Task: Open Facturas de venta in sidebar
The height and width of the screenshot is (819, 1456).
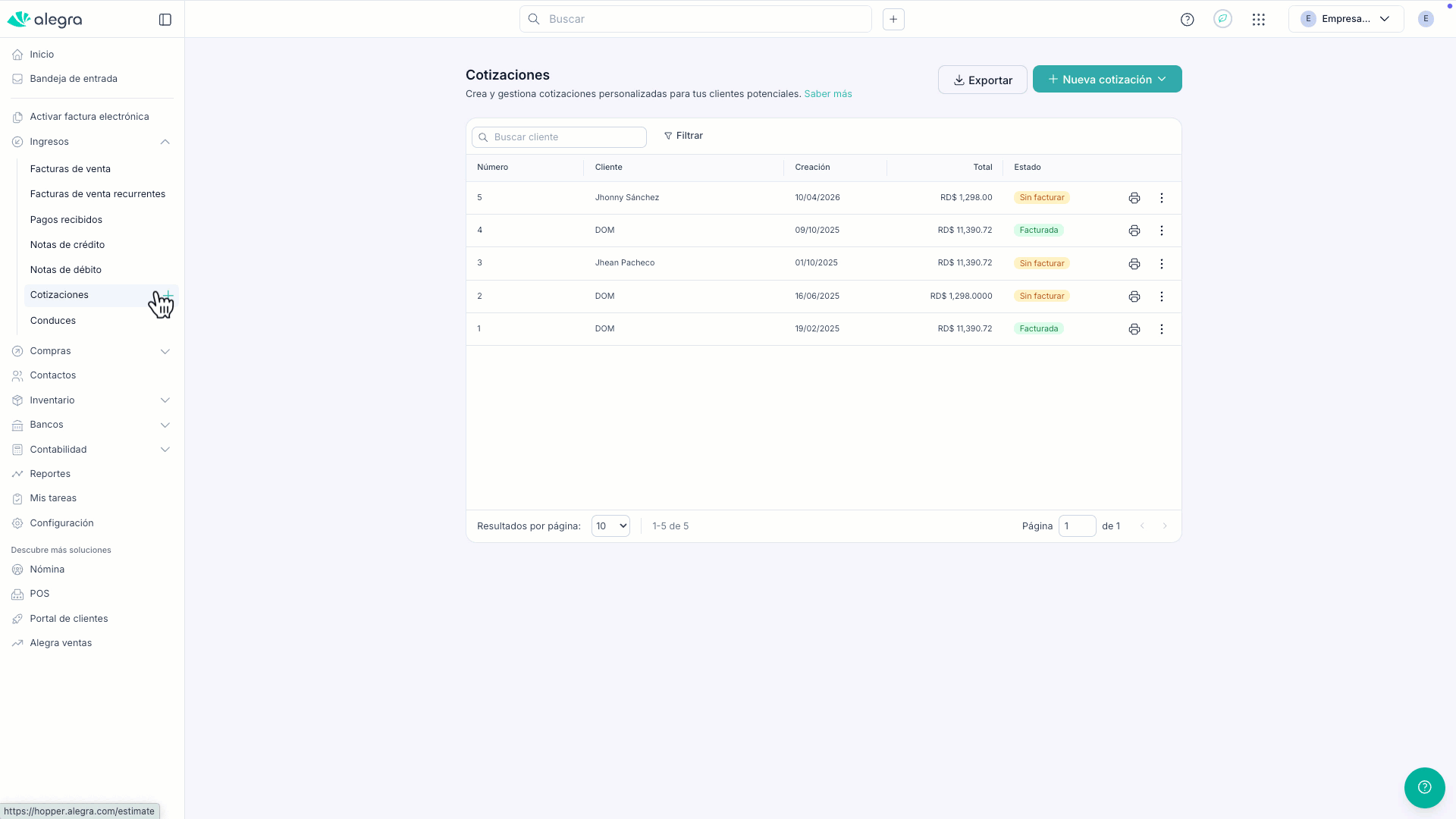Action: 71,169
